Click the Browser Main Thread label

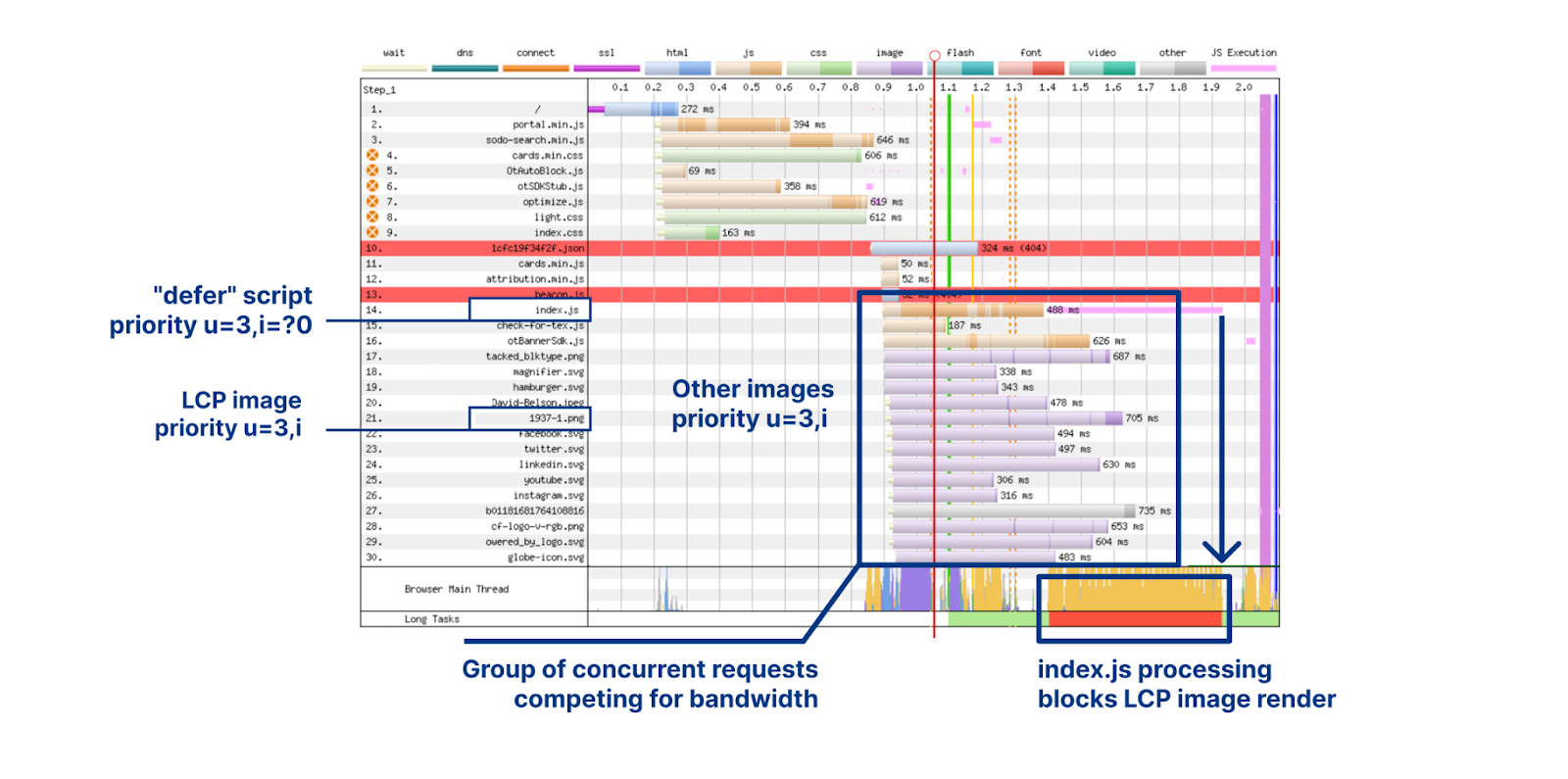[x=457, y=589]
